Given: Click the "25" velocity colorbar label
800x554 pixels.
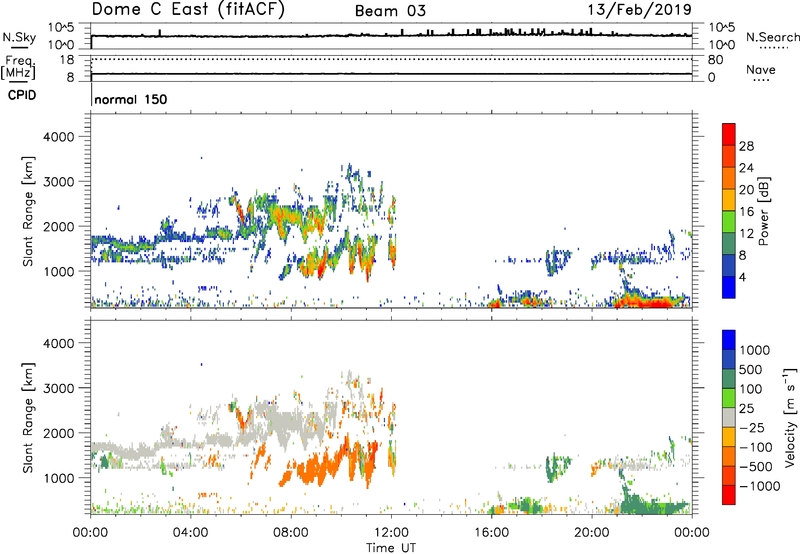Looking at the screenshot, I should point(746,409).
